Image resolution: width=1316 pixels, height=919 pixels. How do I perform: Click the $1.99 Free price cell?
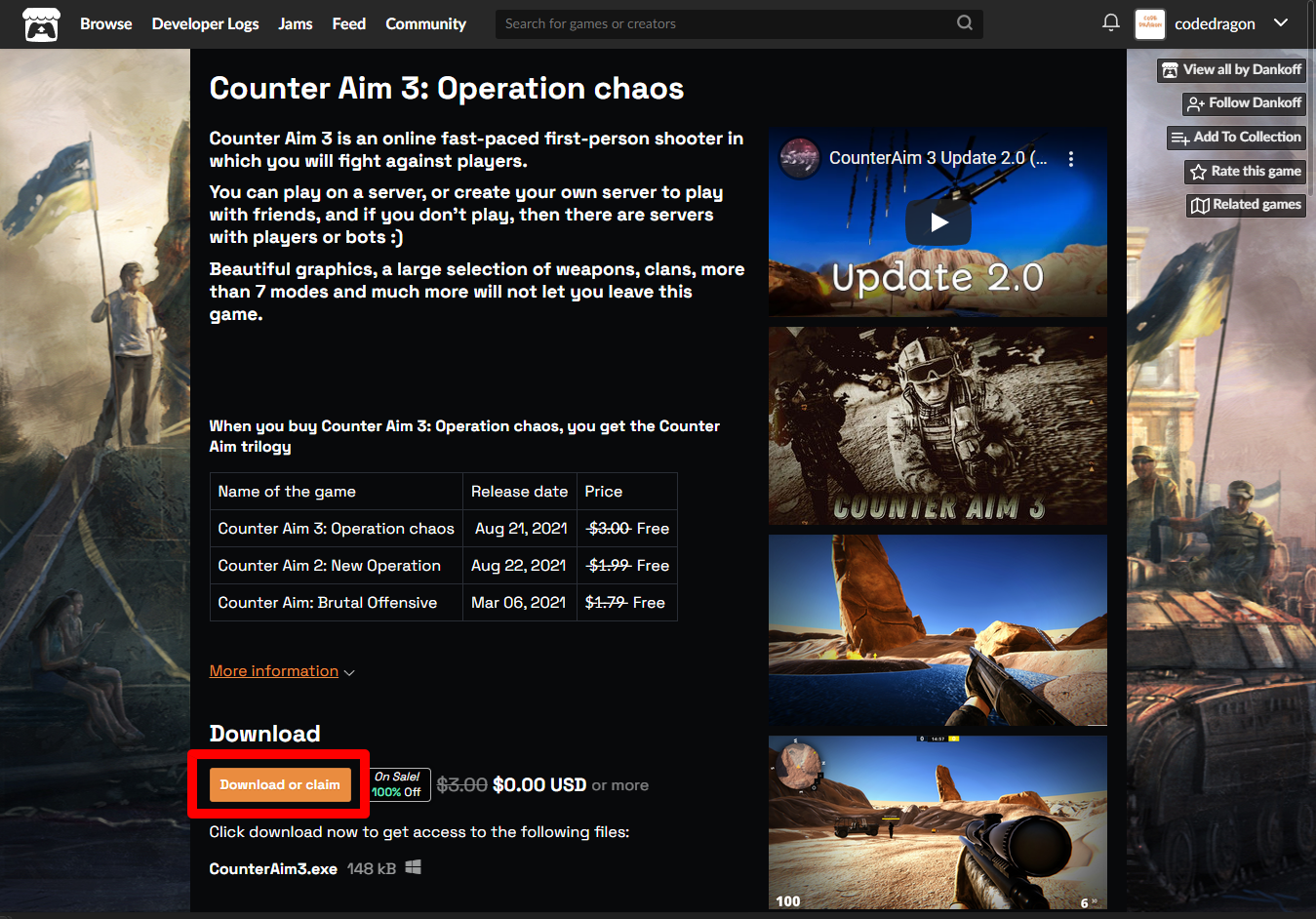627,566
